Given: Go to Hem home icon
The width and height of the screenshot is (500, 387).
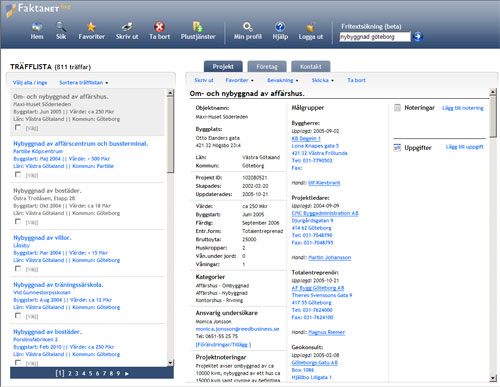Looking at the screenshot, I should [37, 27].
